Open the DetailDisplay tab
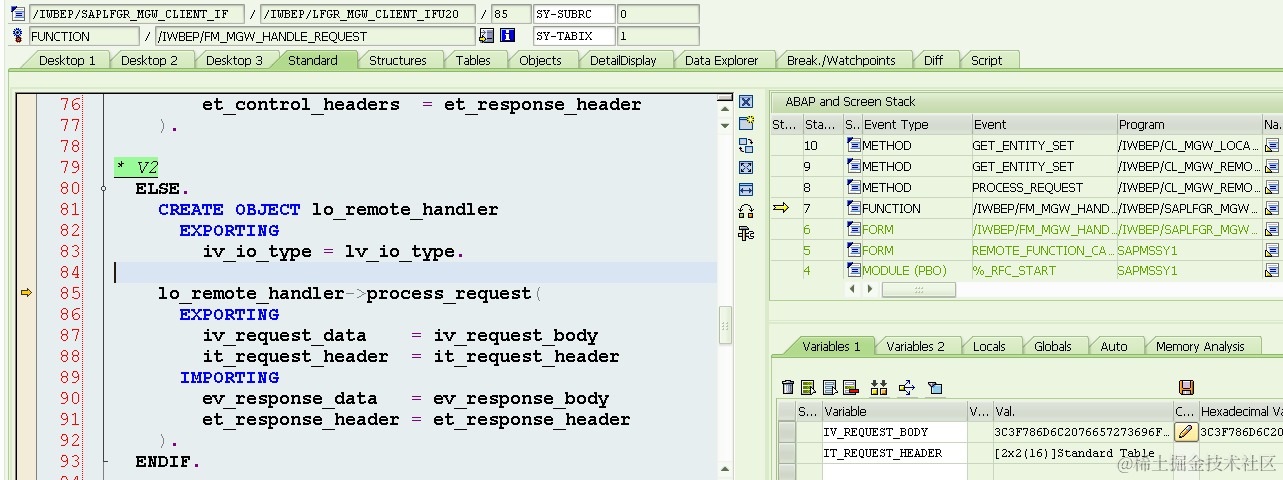The image size is (1283, 480). coord(623,60)
